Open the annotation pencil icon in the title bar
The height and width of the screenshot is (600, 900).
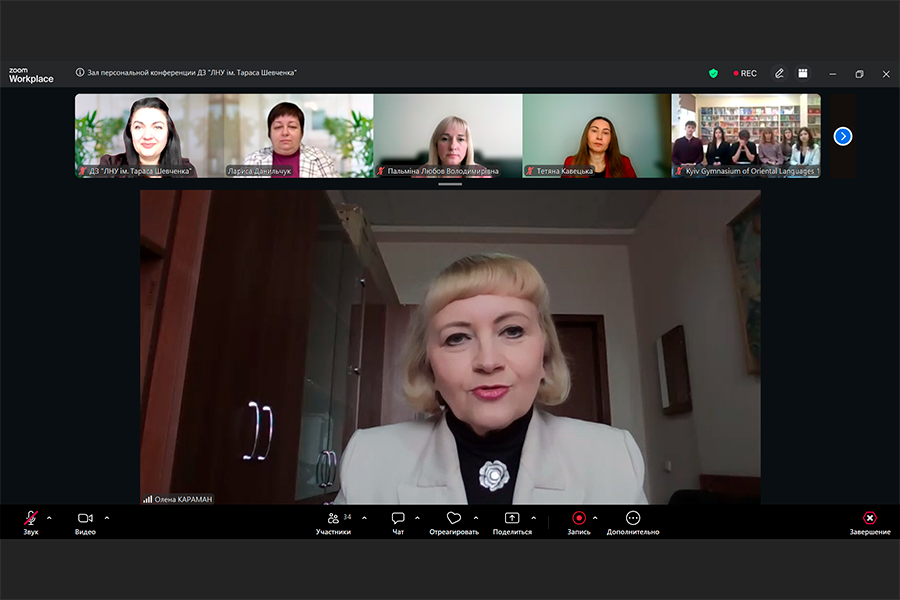pos(779,73)
